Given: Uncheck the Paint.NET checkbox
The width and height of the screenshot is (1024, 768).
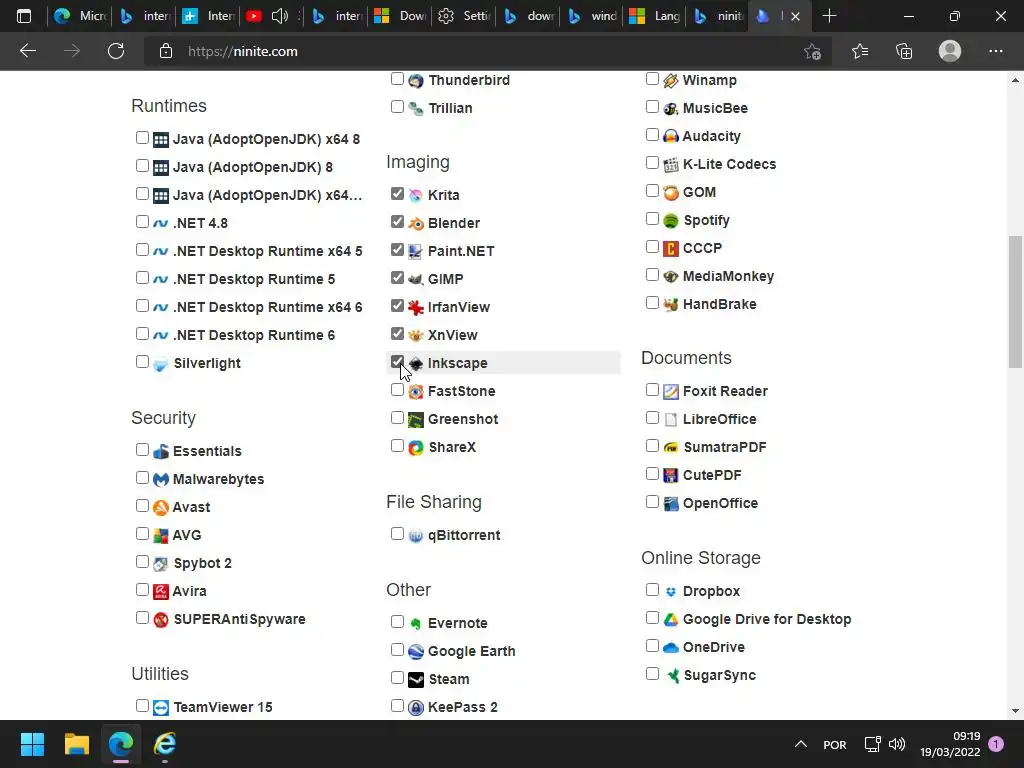Looking at the screenshot, I should pos(397,249).
